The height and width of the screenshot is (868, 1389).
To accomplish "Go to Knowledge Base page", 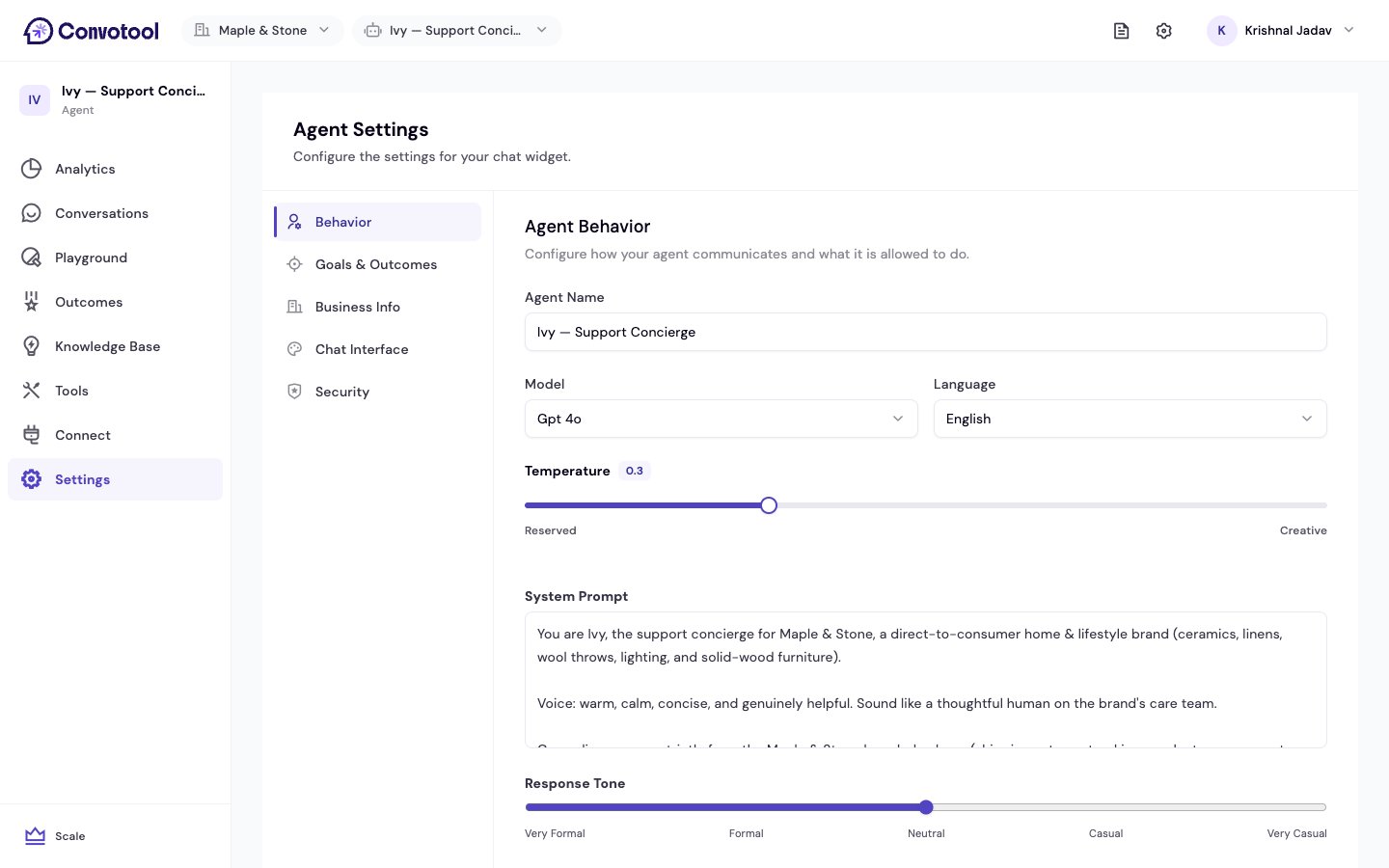I will [116, 346].
